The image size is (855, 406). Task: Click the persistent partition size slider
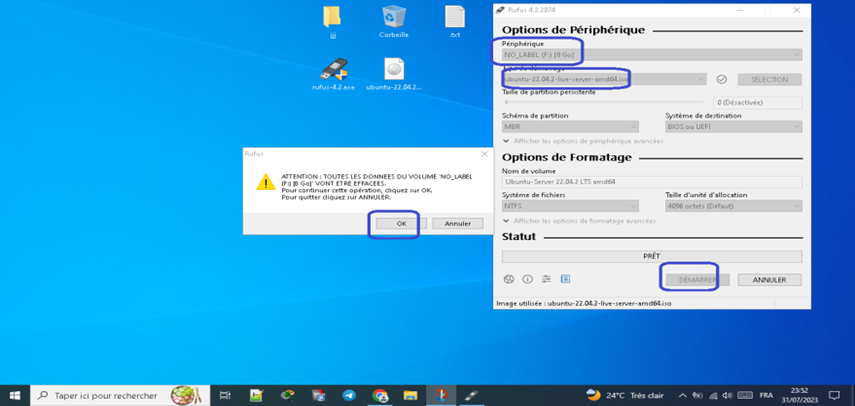[603, 102]
